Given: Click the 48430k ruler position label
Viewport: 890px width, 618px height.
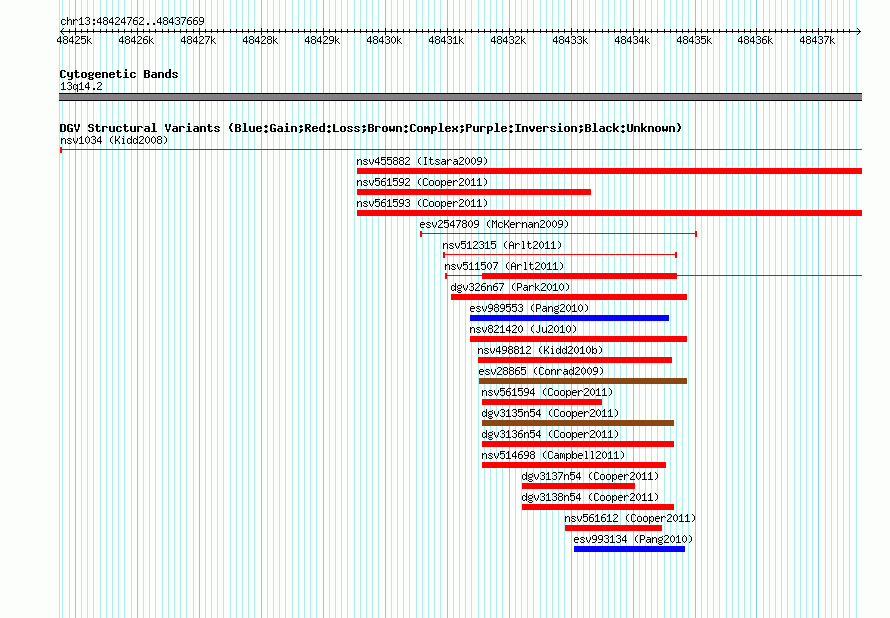Looking at the screenshot, I should pos(384,40).
